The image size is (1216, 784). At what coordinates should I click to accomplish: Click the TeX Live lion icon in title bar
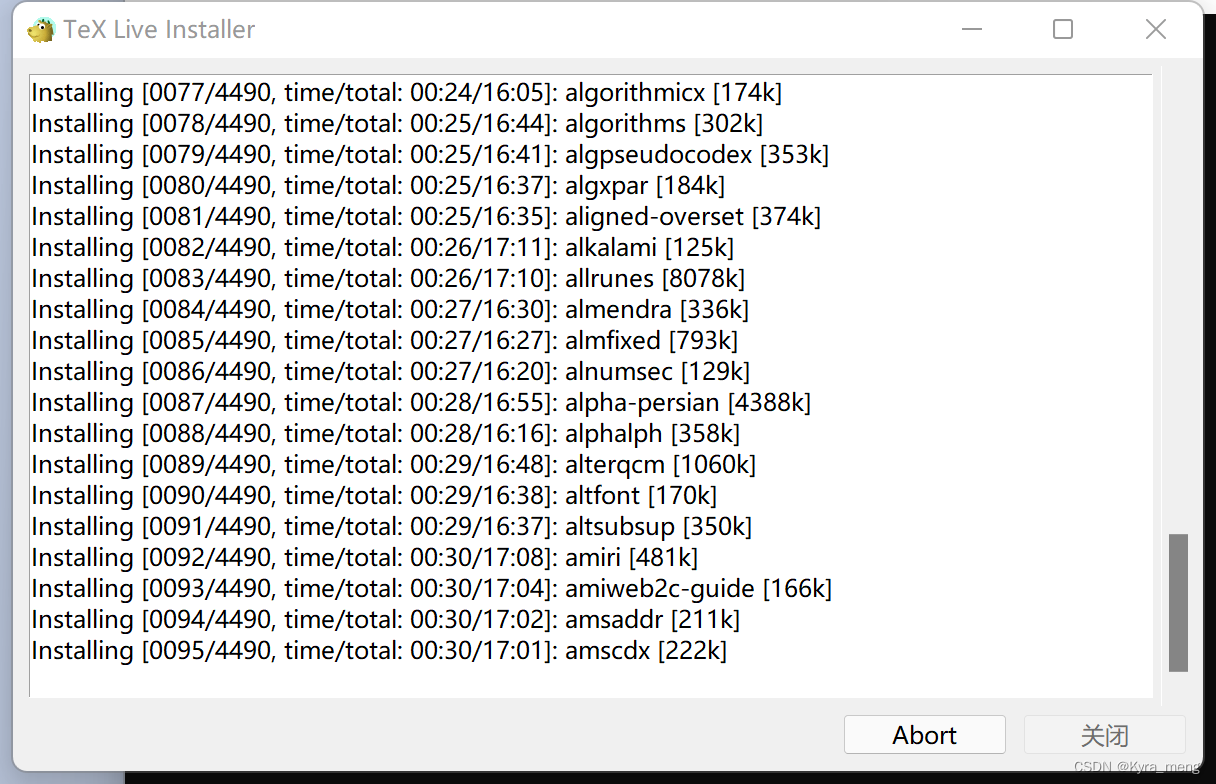[40, 29]
